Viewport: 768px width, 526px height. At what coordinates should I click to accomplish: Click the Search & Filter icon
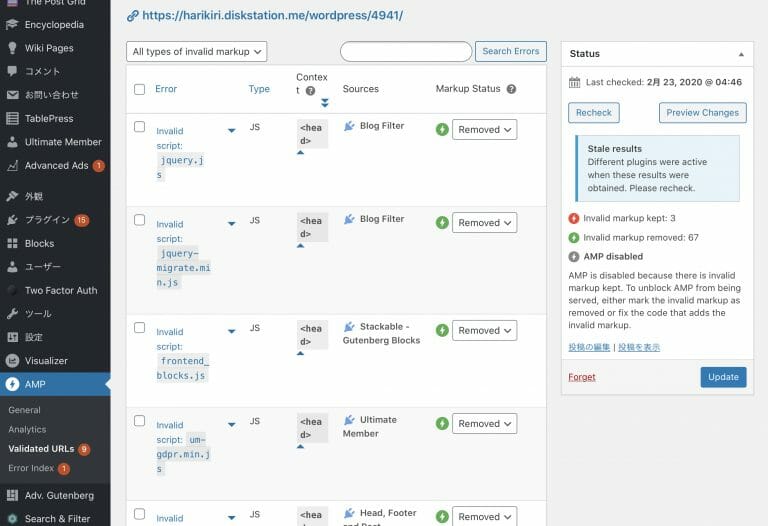click(12, 519)
